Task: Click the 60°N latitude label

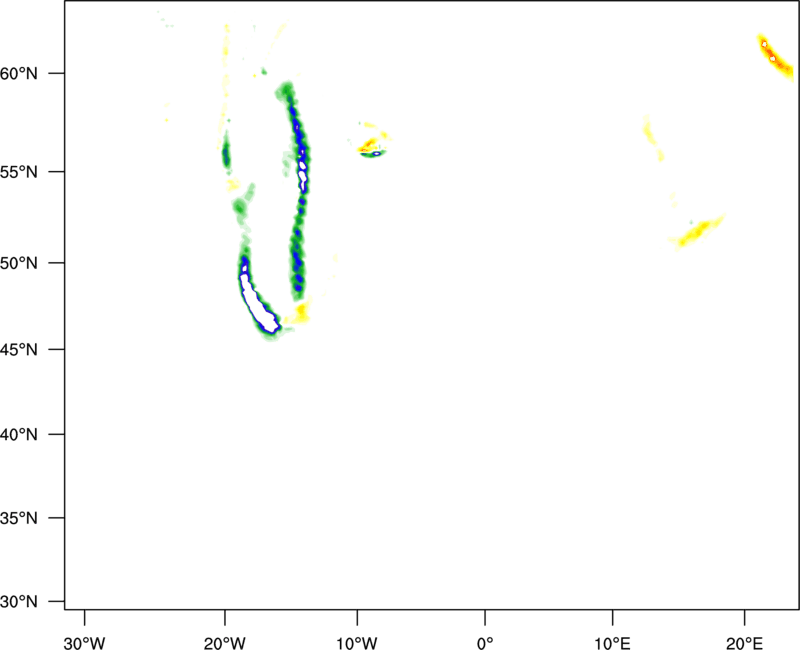Action: 19,74
